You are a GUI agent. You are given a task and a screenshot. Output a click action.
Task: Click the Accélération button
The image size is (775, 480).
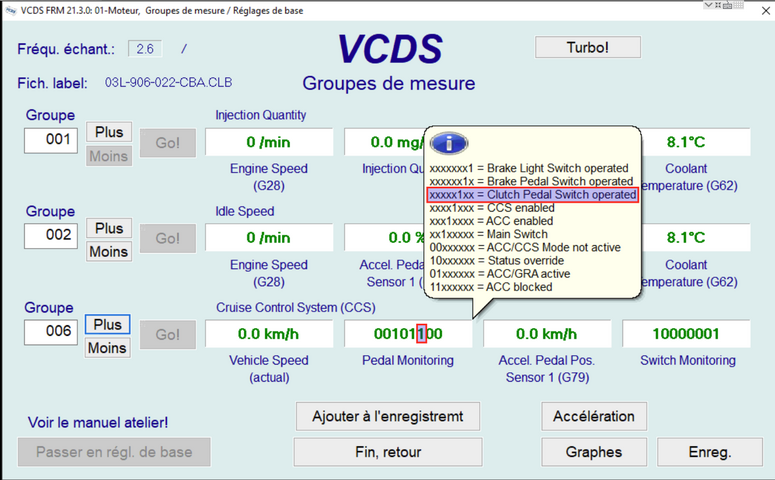point(594,416)
